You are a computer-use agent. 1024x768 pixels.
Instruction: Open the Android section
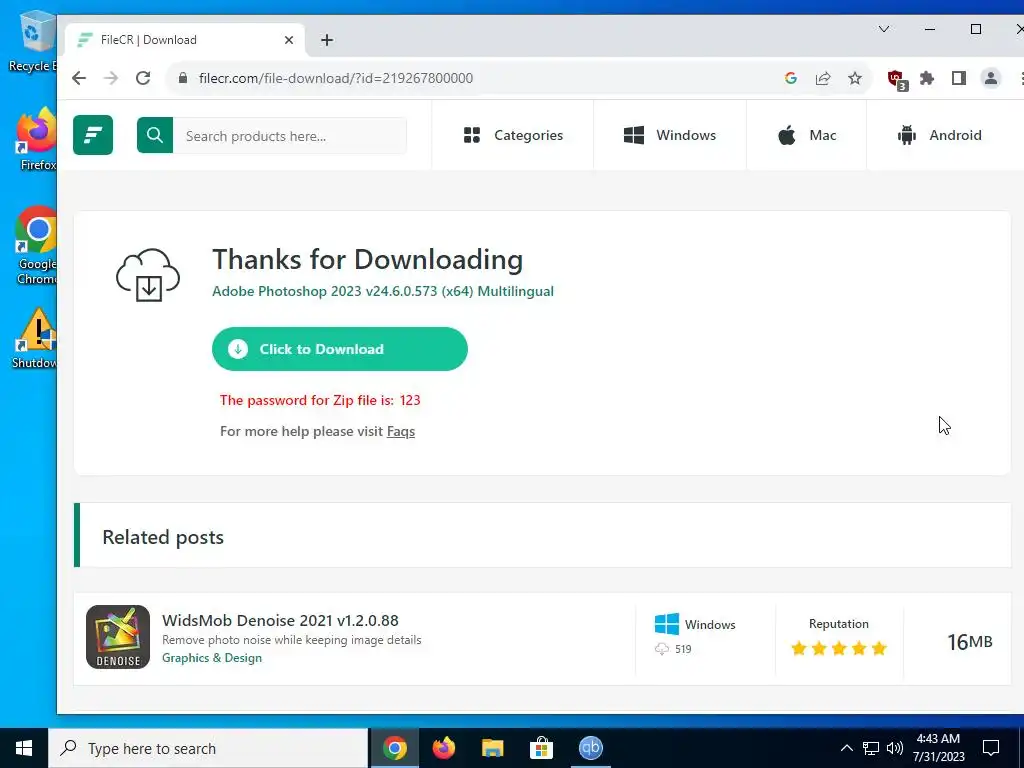click(939, 135)
